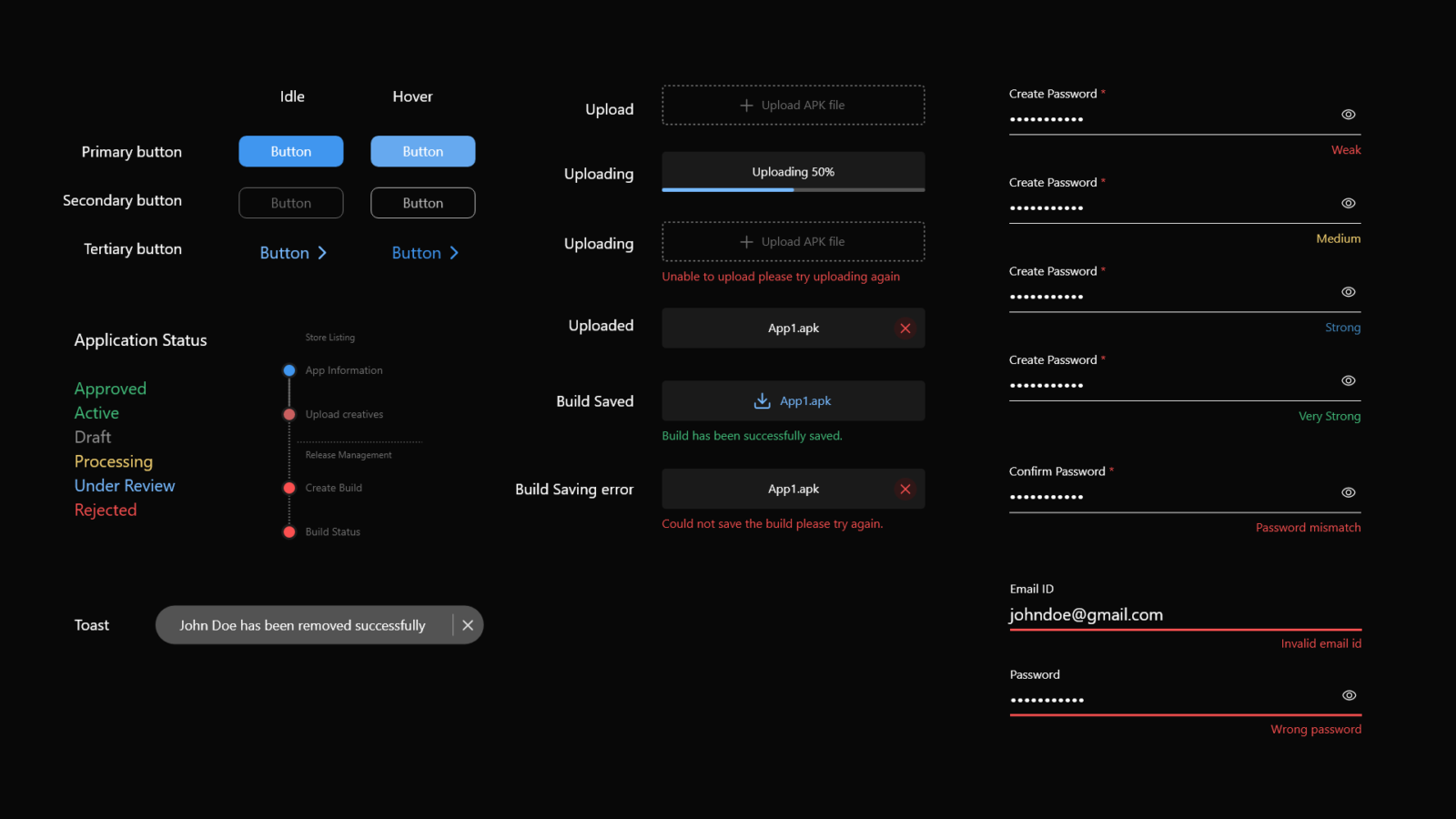The image size is (1456, 819).
Task: Show password for the Weak password field
Action: pos(1349,115)
